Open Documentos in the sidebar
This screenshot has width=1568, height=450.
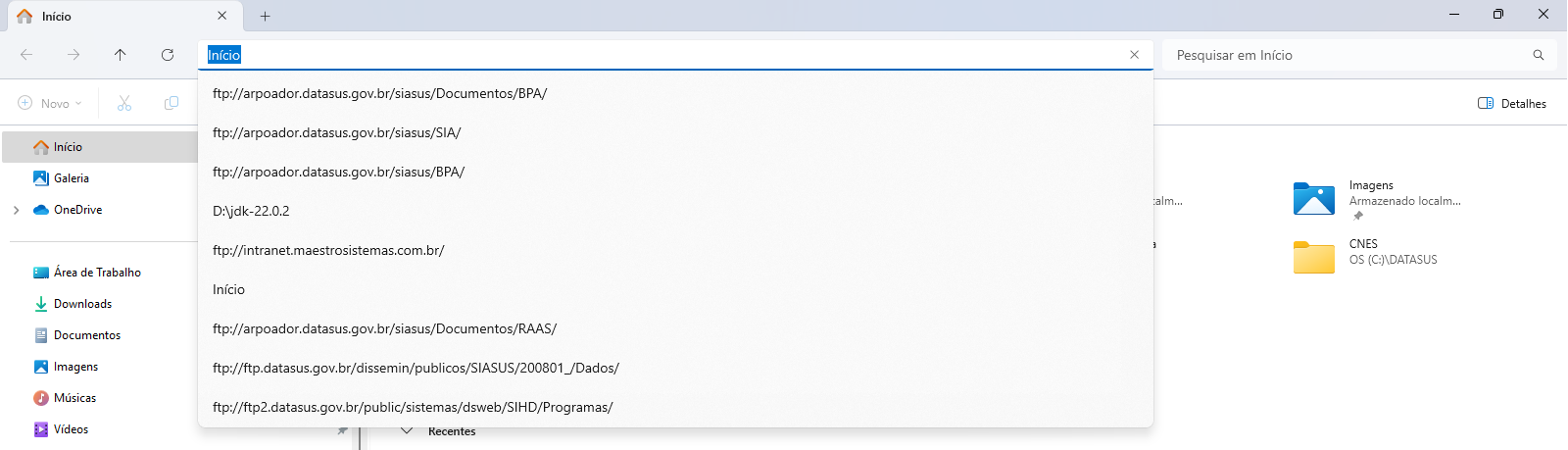[x=87, y=335]
